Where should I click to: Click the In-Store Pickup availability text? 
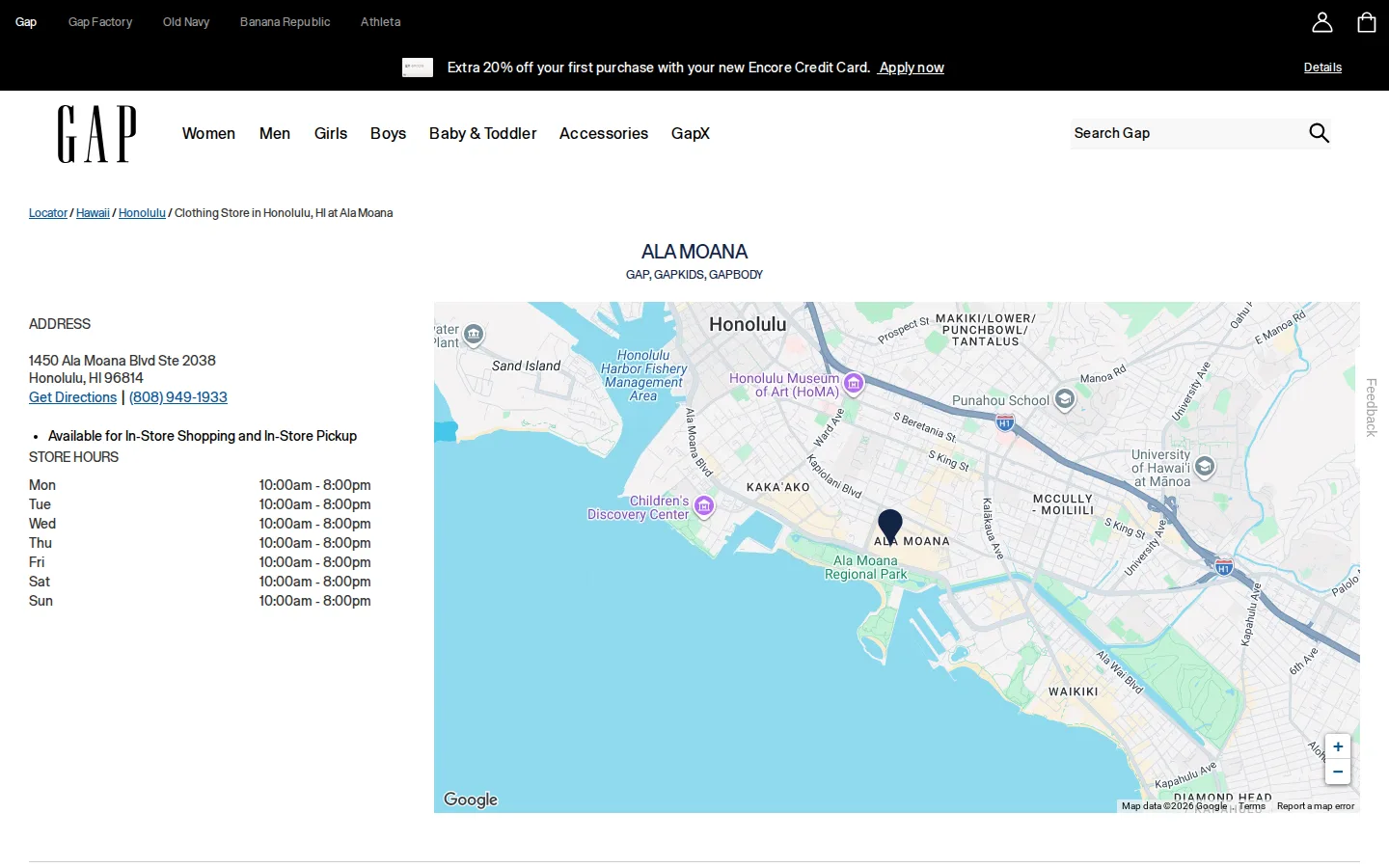coord(203,436)
